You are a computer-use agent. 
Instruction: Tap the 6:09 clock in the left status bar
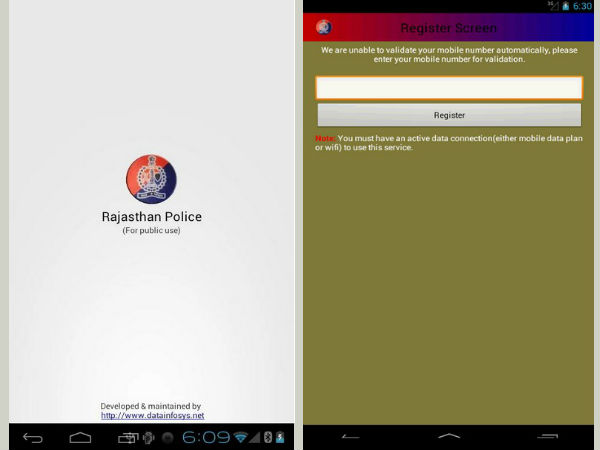pos(206,437)
